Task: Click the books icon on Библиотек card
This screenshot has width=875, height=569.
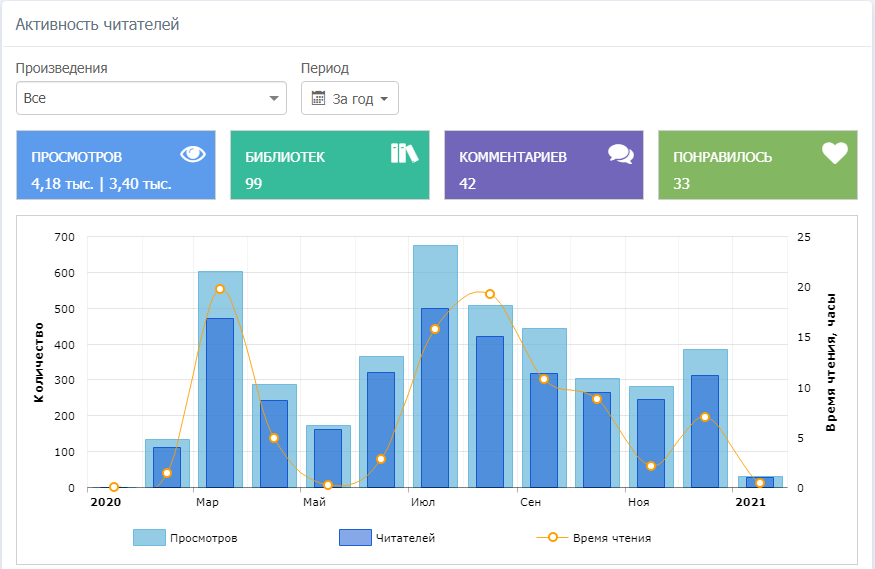Action: (404, 153)
